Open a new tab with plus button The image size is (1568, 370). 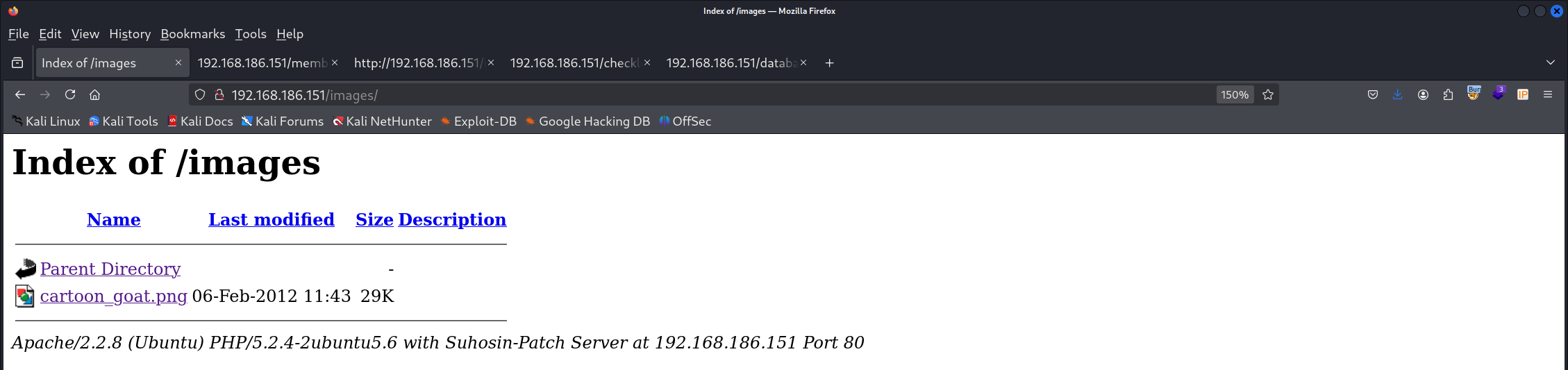point(829,62)
